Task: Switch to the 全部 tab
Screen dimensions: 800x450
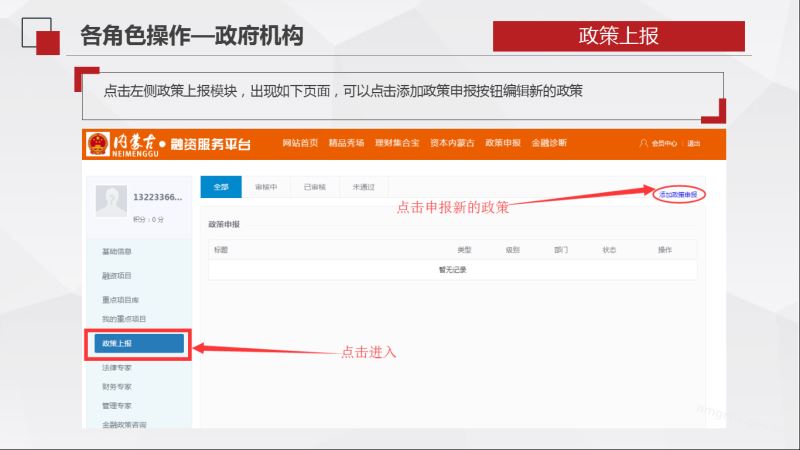Action: pos(221,187)
